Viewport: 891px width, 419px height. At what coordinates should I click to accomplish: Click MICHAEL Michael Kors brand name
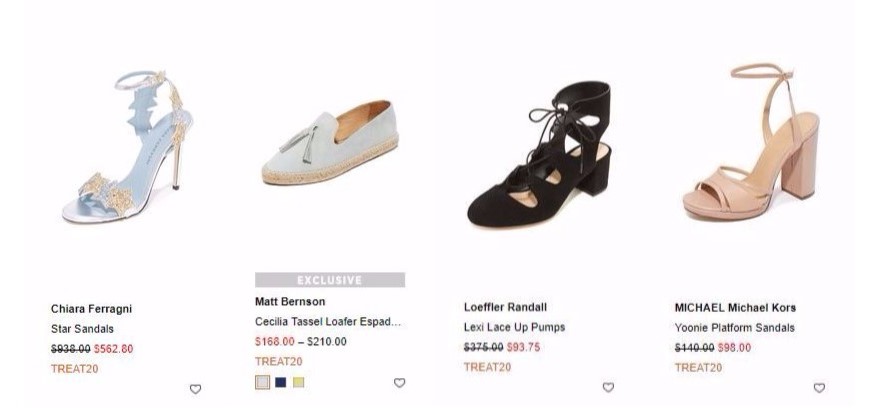[x=735, y=307]
